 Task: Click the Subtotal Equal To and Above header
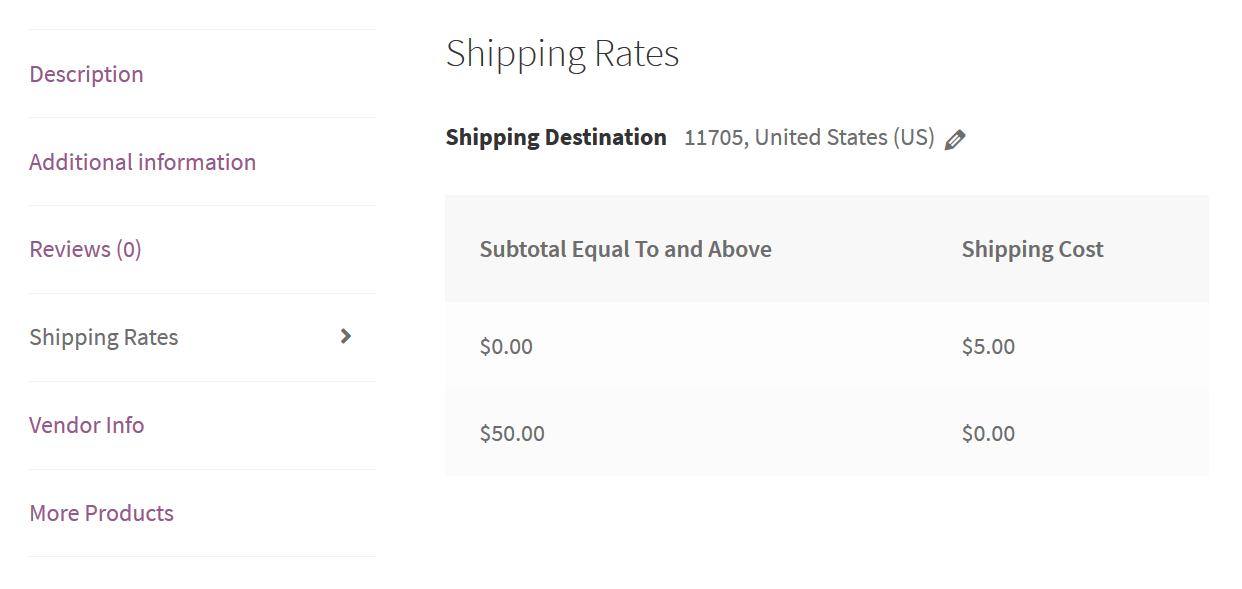click(626, 249)
